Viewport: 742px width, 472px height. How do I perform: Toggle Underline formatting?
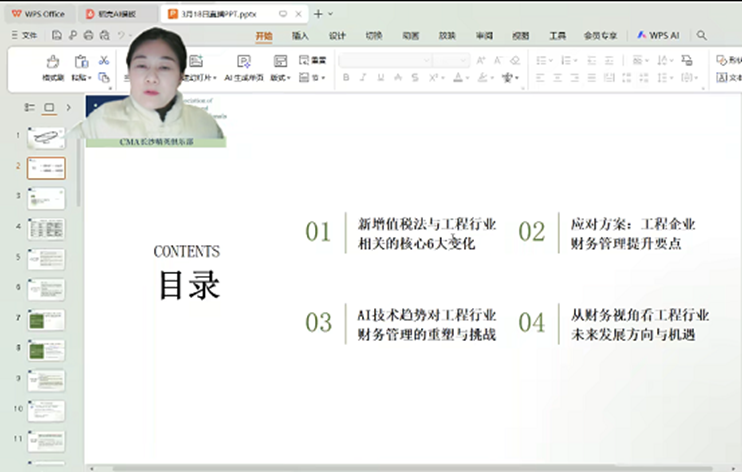click(x=380, y=77)
